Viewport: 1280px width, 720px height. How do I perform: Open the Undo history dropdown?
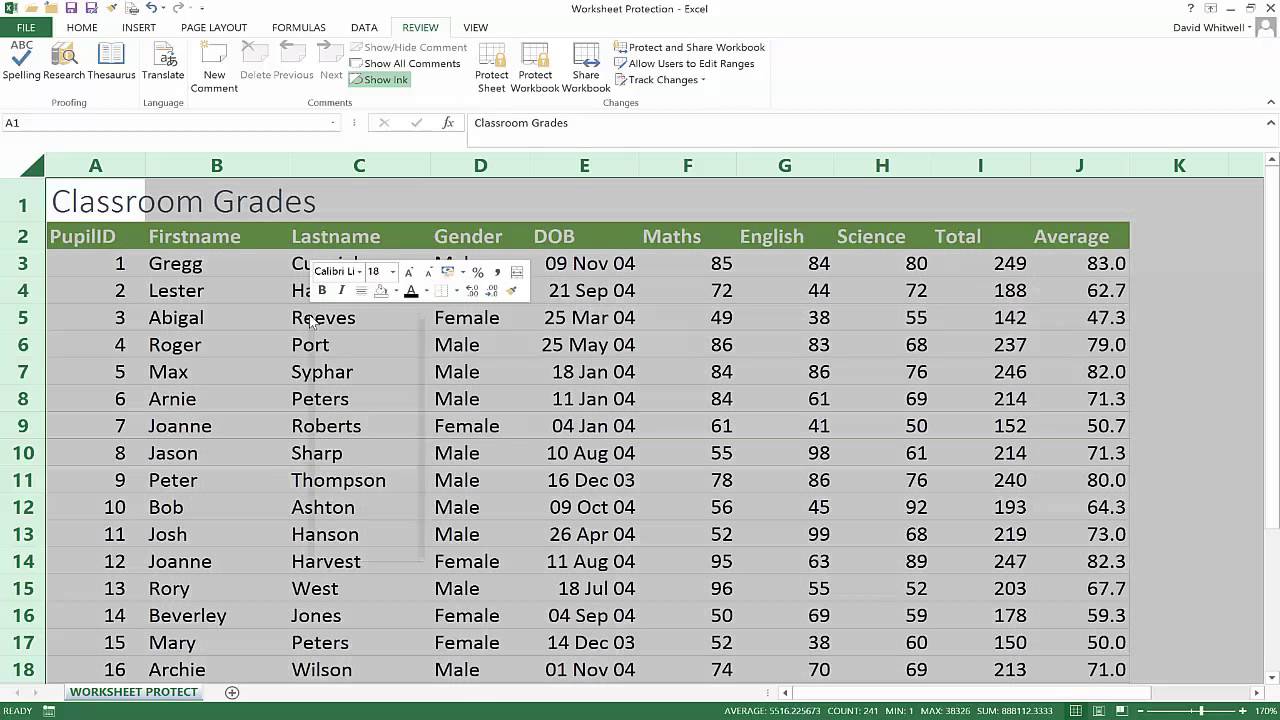click(x=162, y=9)
